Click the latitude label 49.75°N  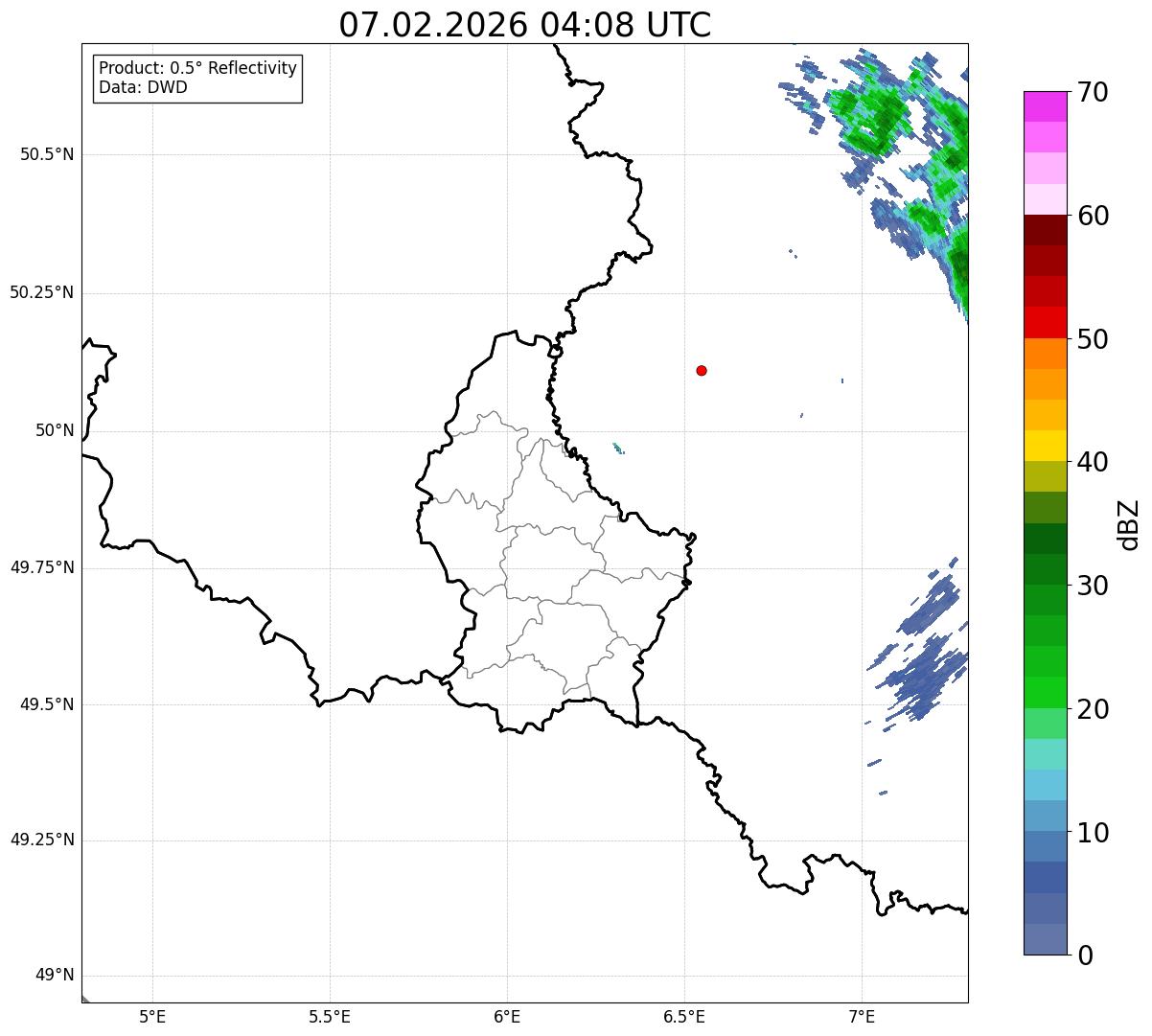point(42,567)
